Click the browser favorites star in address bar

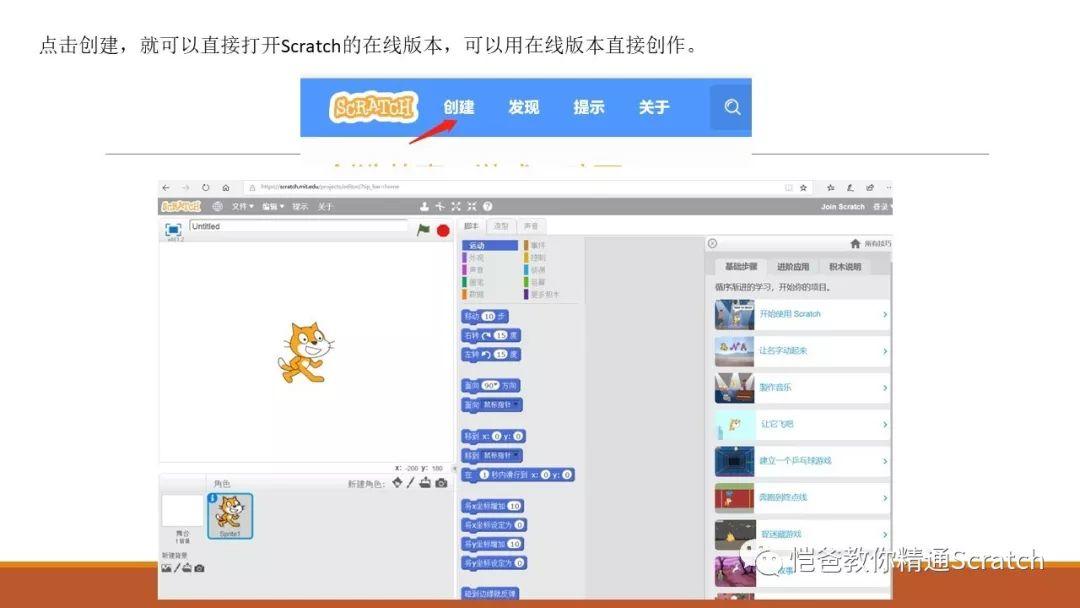click(x=803, y=187)
